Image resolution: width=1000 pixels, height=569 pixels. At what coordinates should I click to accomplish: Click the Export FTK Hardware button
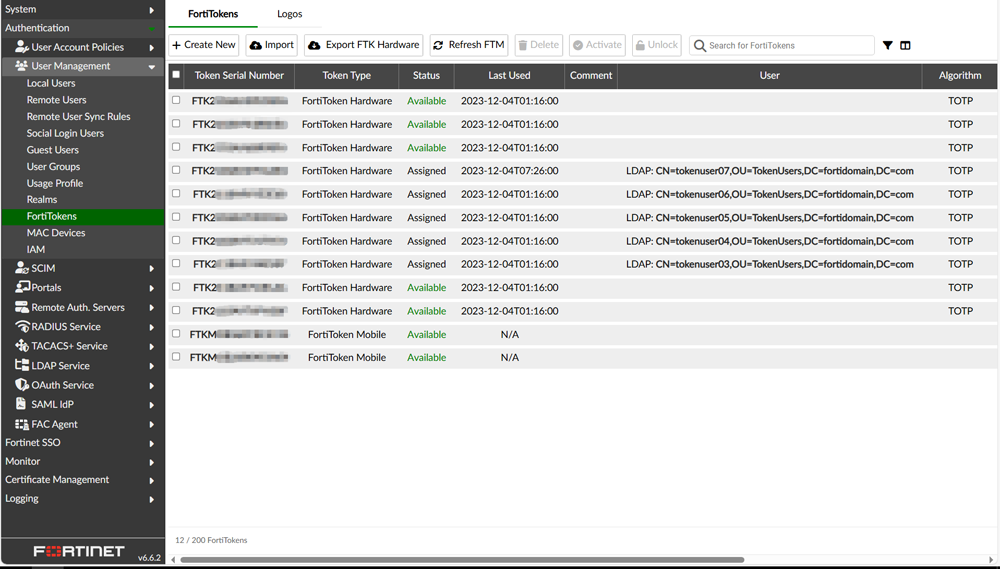pos(364,45)
